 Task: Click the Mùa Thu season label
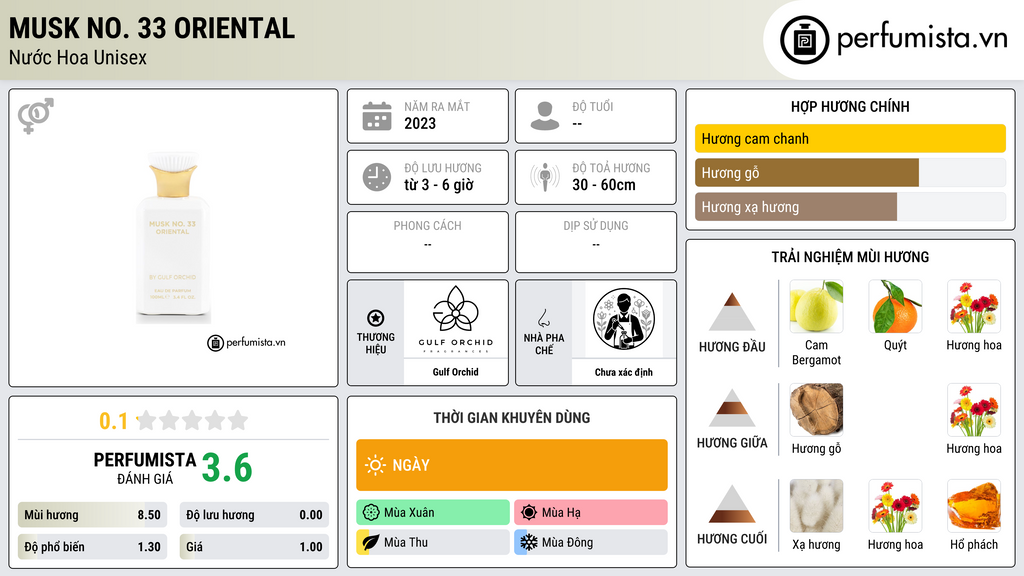(406, 542)
